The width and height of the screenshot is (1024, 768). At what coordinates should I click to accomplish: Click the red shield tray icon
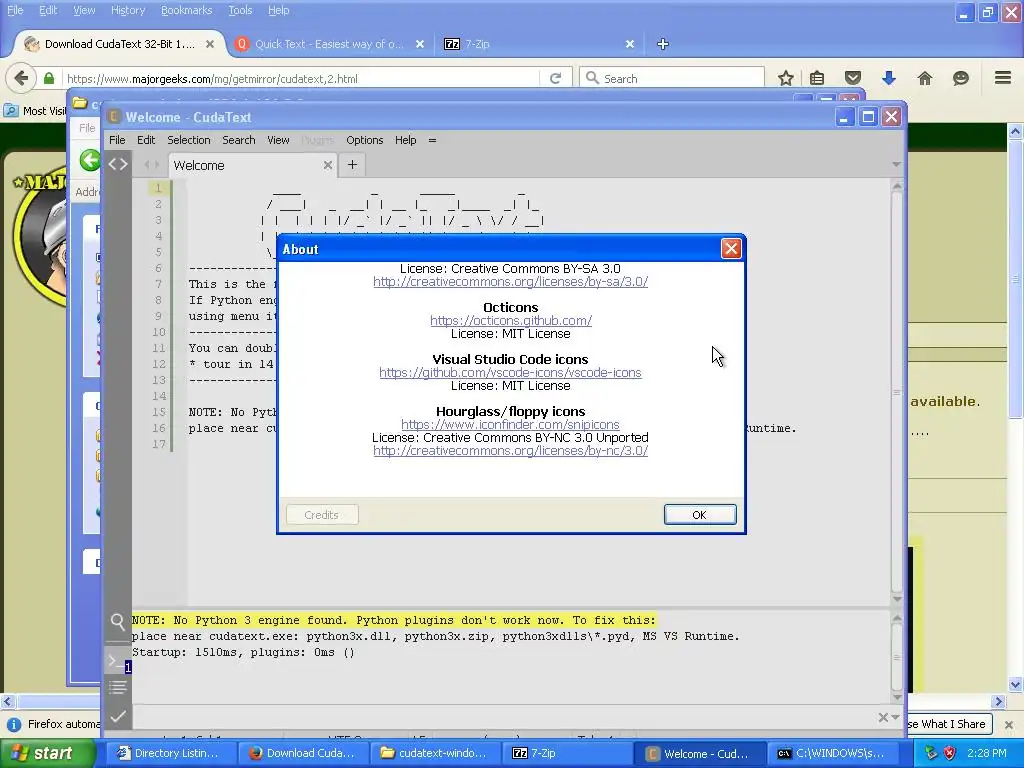950,753
